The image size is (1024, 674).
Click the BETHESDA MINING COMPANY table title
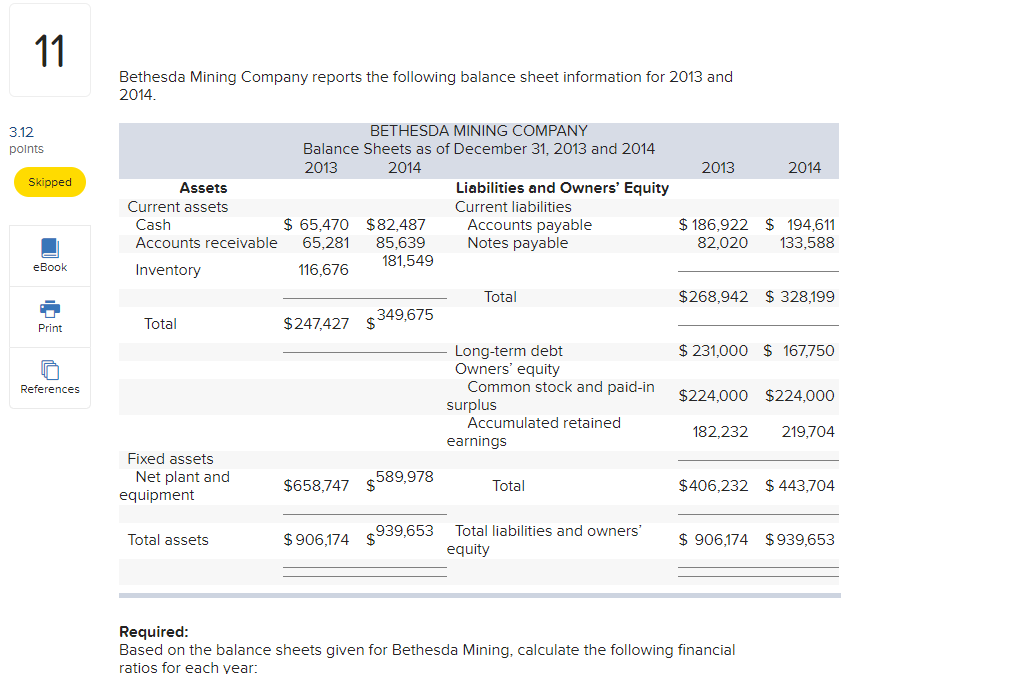point(479,131)
